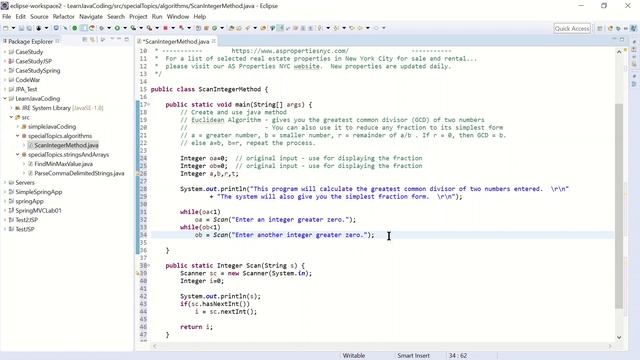
Task: Click the 34 : 62 cursor position status
Action: click(458, 356)
